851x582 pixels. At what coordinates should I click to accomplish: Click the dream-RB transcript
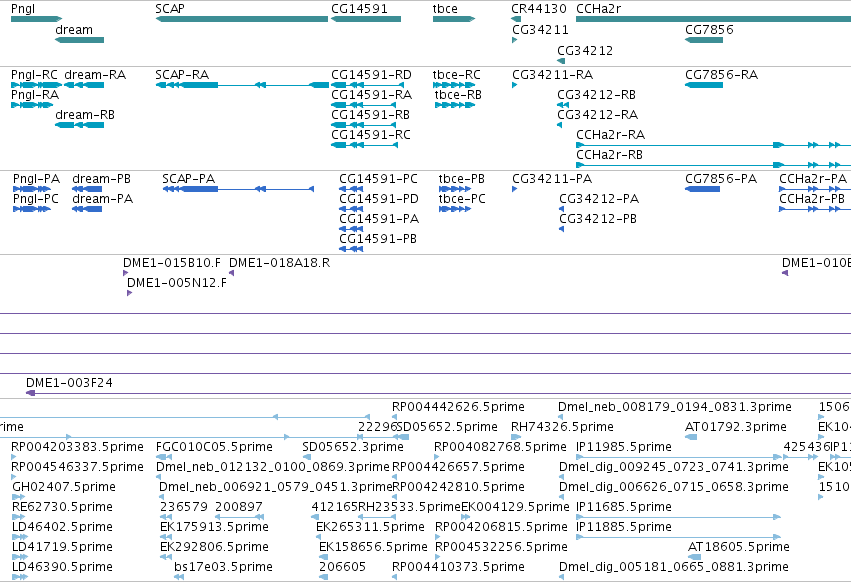pos(79,125)
